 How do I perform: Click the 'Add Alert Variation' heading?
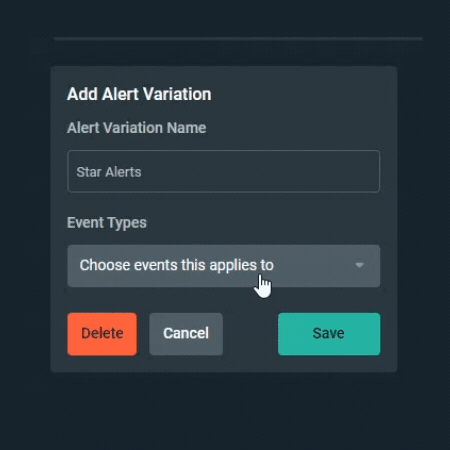tap(139, 94)
